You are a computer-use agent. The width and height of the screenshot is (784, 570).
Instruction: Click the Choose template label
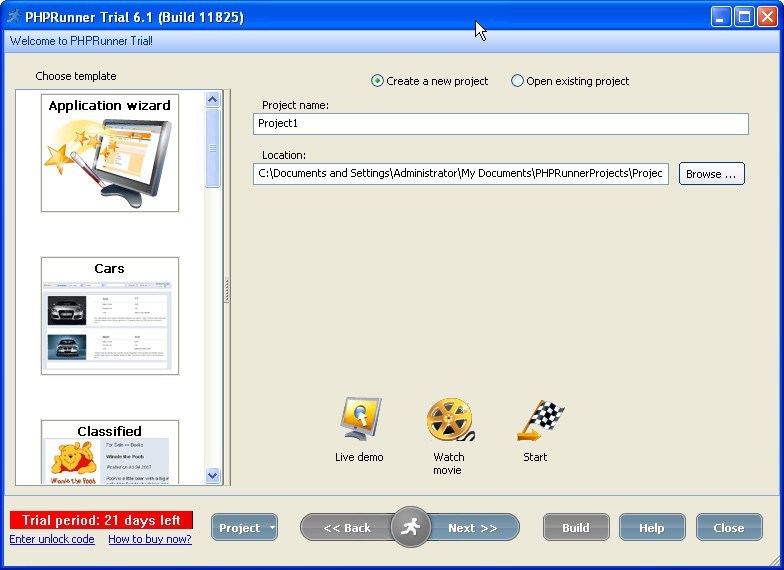pyautogui.click(x=76, y=76)
